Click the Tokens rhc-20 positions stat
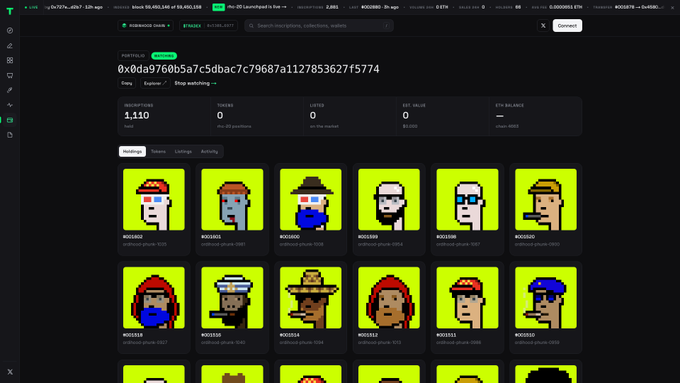Screen dimensions: 680x383 coord(257,116)
